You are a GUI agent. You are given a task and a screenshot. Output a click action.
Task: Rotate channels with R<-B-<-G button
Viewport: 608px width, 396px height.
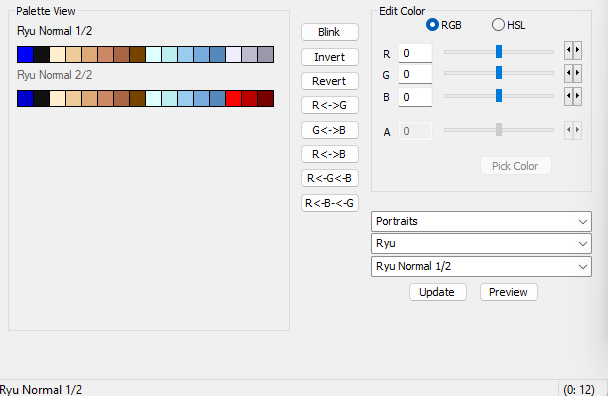[x=330, y=203]
